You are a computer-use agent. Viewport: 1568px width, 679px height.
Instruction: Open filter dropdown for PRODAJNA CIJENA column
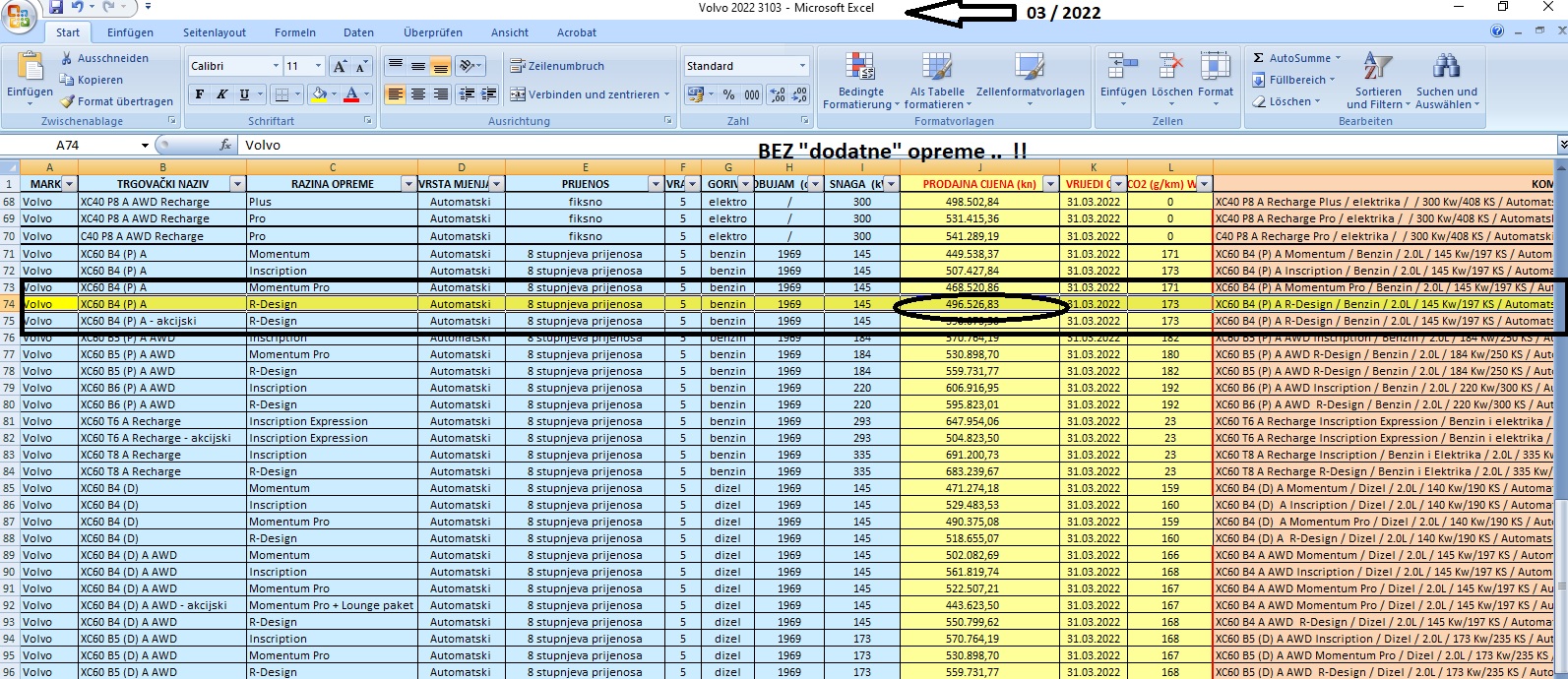click(x=1050, y=184)
